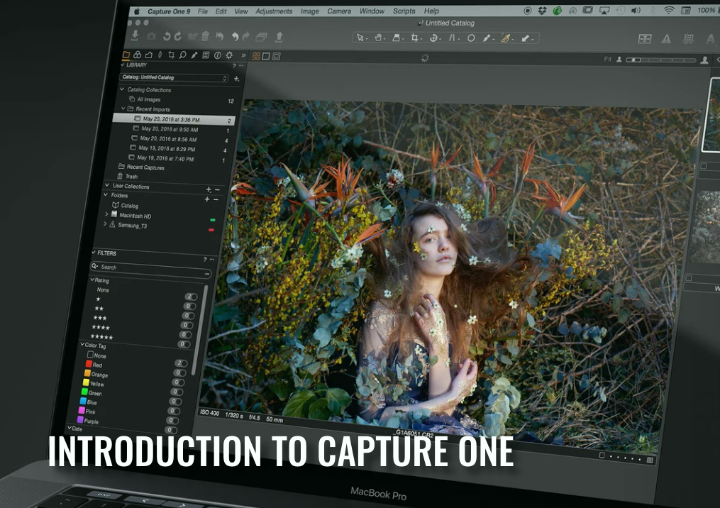Rotate image left with toolbar icon
The image size is (720, 508).
(x=167, y=36)
